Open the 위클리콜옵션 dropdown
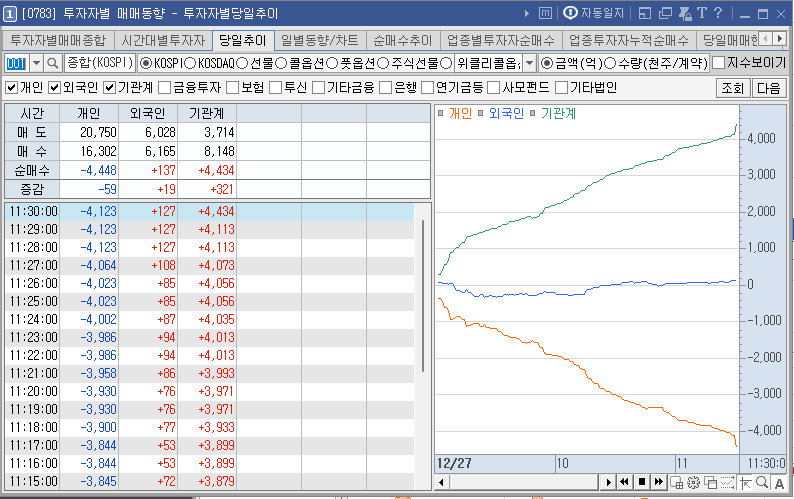This screenshot has height=499, width=794. (x=529, y=63)
